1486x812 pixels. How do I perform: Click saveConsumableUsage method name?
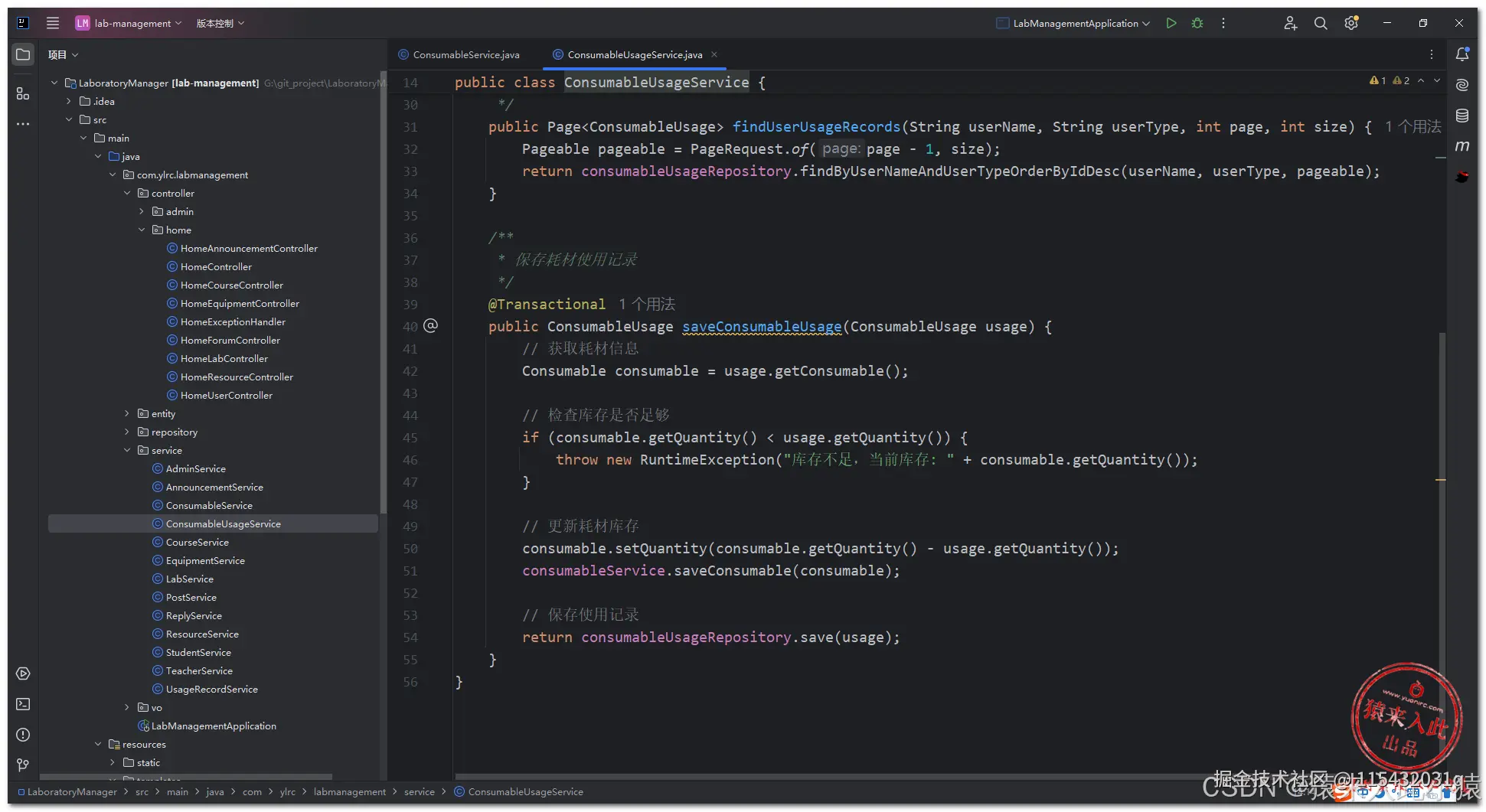coord(762,327)
